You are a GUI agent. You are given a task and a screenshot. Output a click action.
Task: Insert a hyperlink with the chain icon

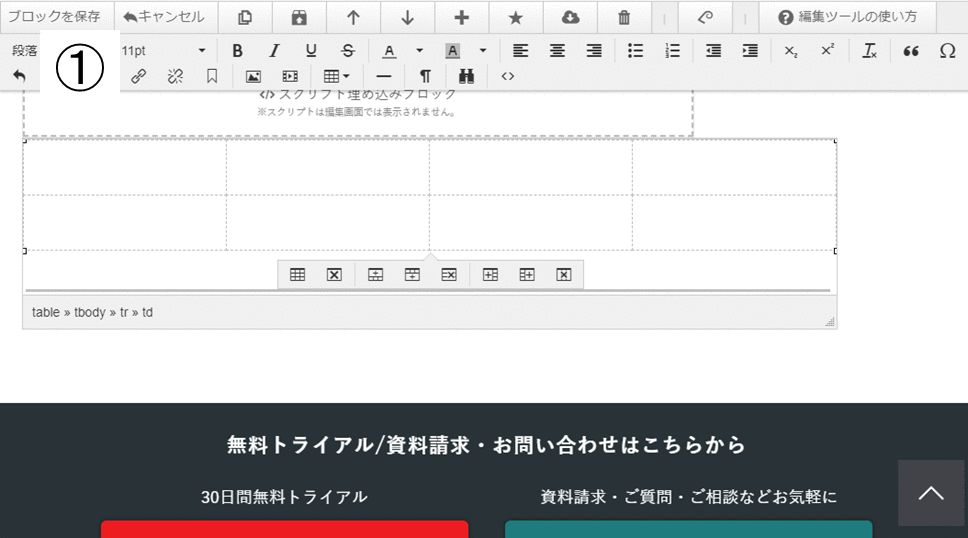138,76
